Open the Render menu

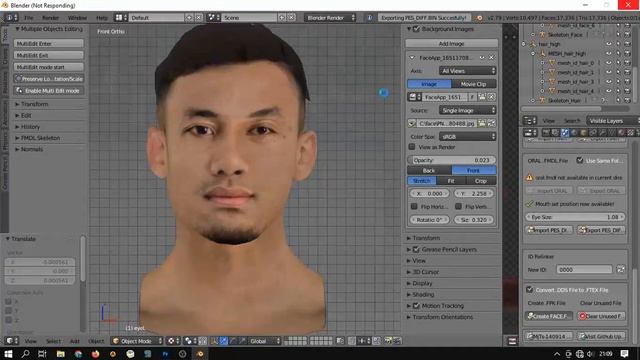pyautogui.click(x=51, y=18)
